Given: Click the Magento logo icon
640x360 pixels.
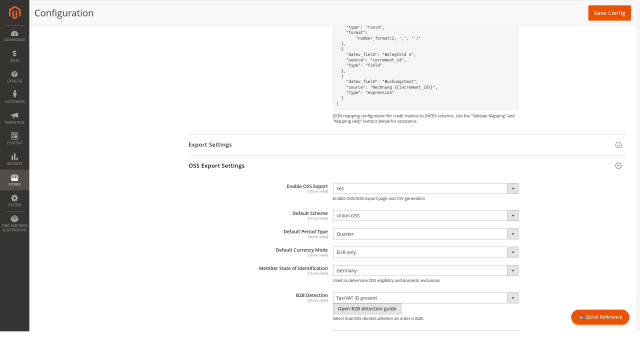Looking at the screenshot, I should 15,13.
